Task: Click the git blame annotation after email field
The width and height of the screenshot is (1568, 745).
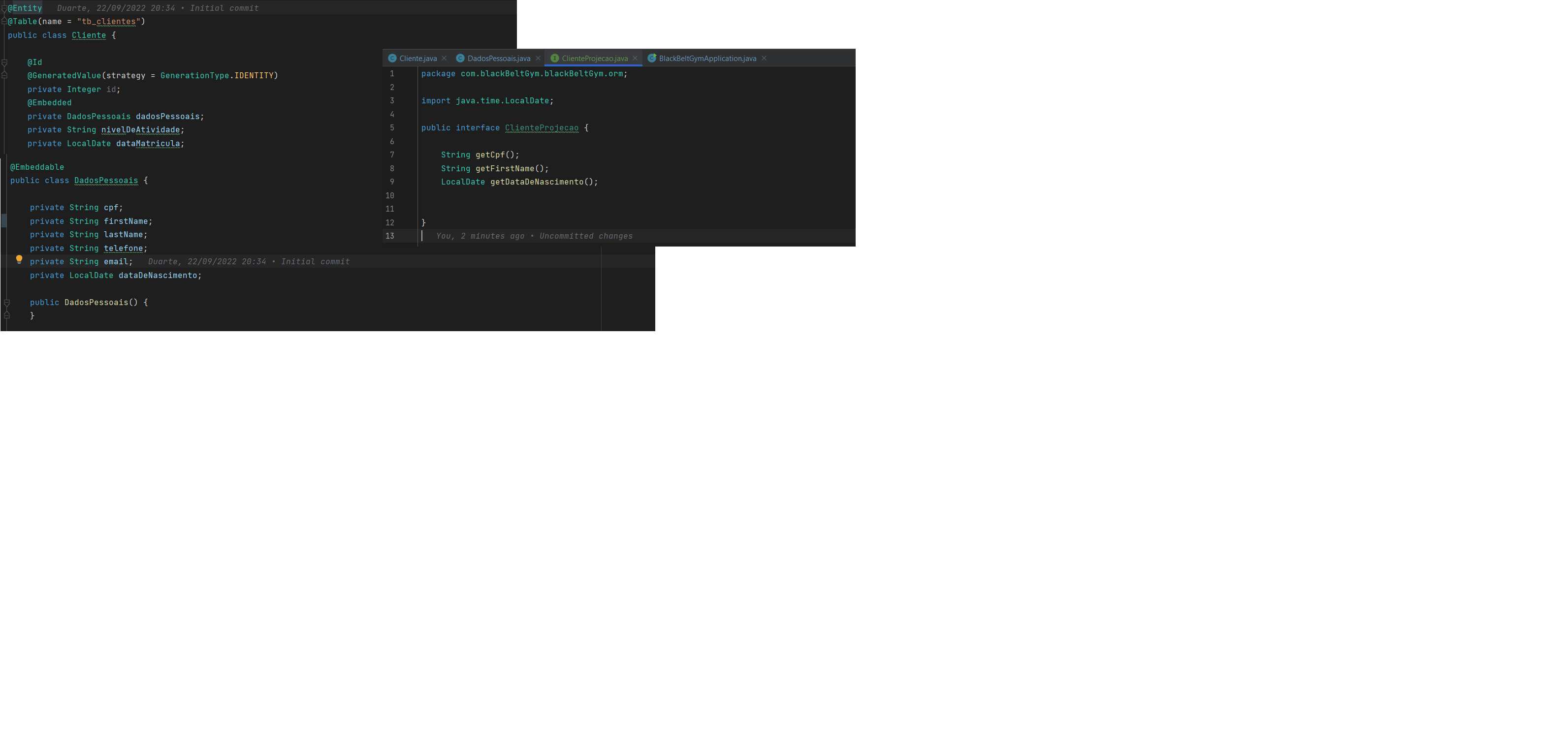Action: point(249,261)
